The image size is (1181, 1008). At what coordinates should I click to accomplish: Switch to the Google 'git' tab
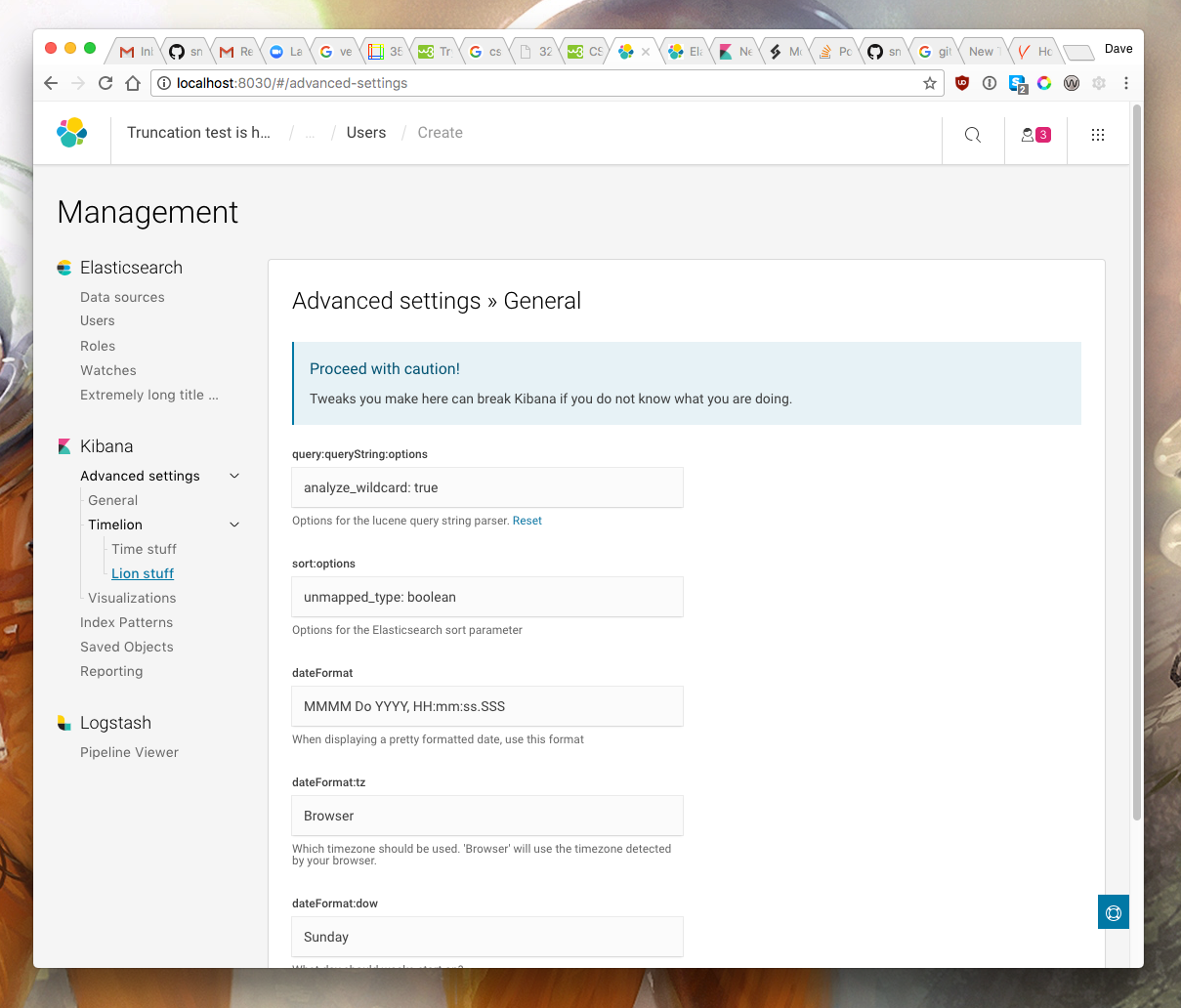pos(935,52)
